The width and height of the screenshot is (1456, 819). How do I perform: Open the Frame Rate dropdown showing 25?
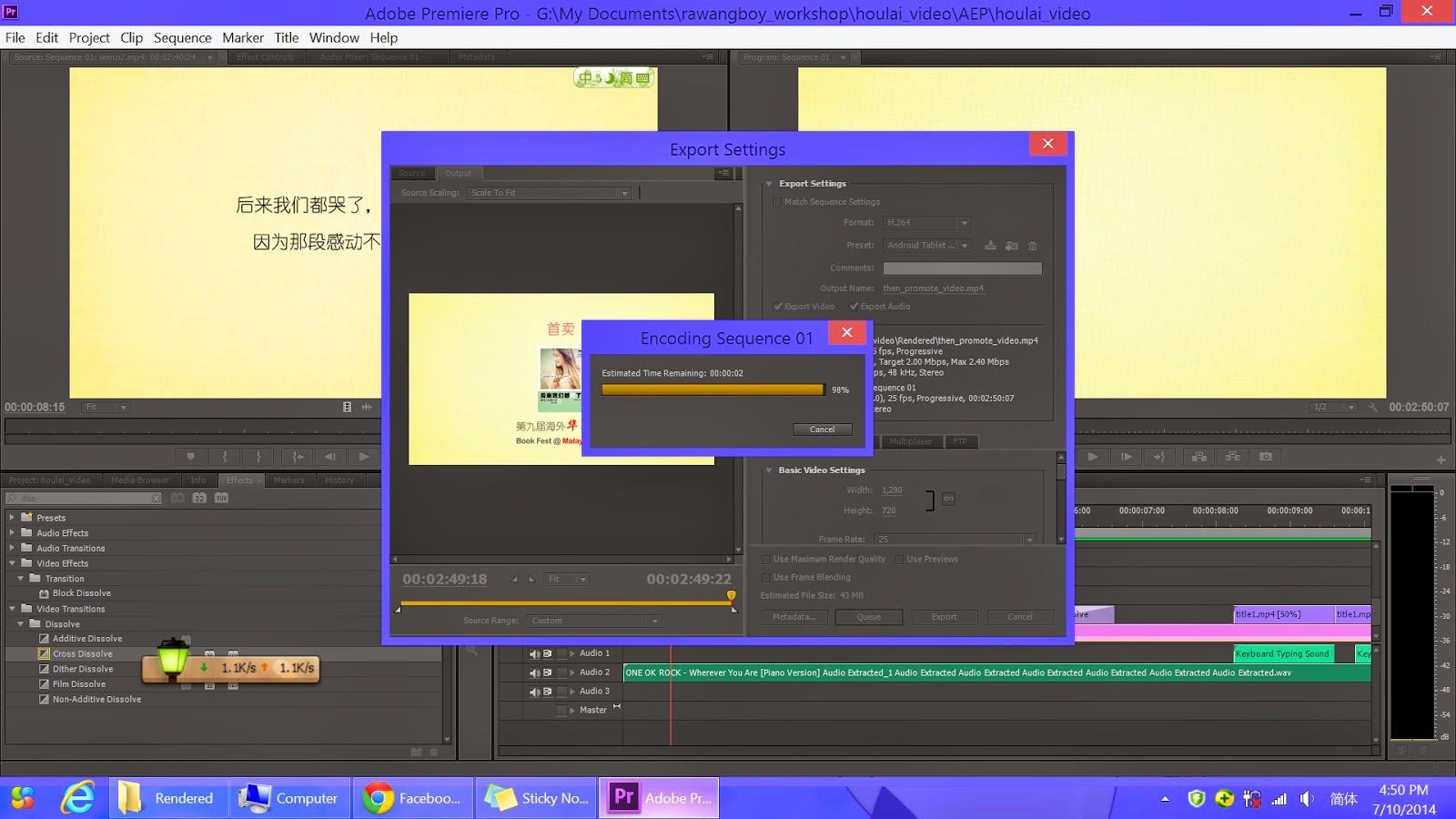pos(955,540)
